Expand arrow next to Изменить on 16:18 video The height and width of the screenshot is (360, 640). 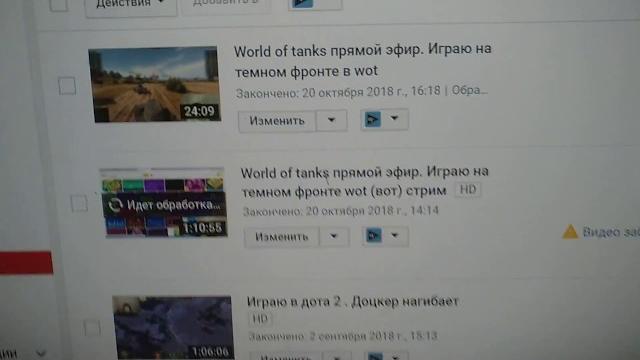click(x=331, y=120)
